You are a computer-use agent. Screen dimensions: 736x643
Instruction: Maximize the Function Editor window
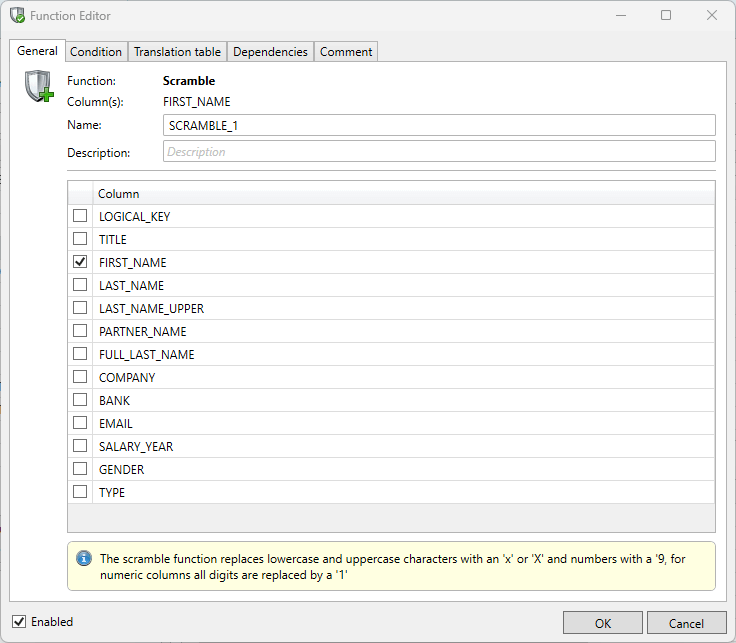coord(666,15)
